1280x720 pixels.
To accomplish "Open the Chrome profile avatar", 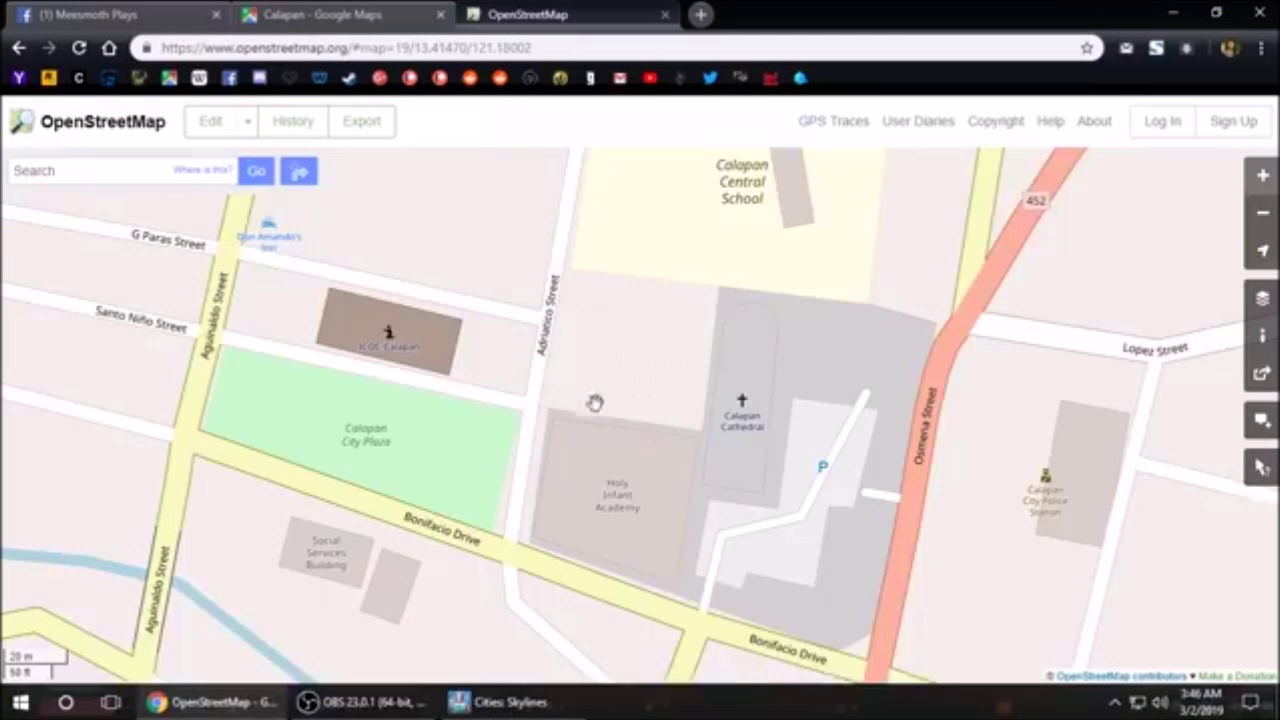I will [x=1229, y=48].
